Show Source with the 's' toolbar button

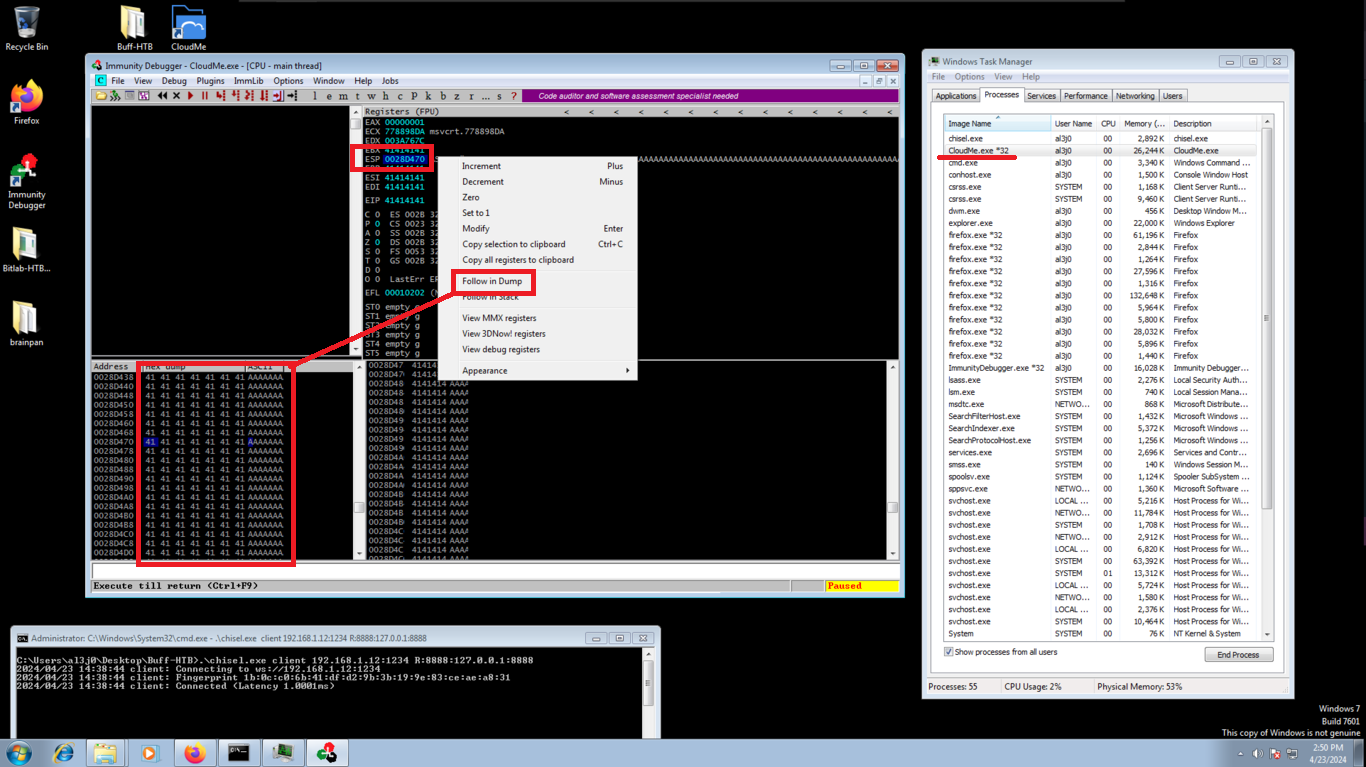tap(499, 96)
